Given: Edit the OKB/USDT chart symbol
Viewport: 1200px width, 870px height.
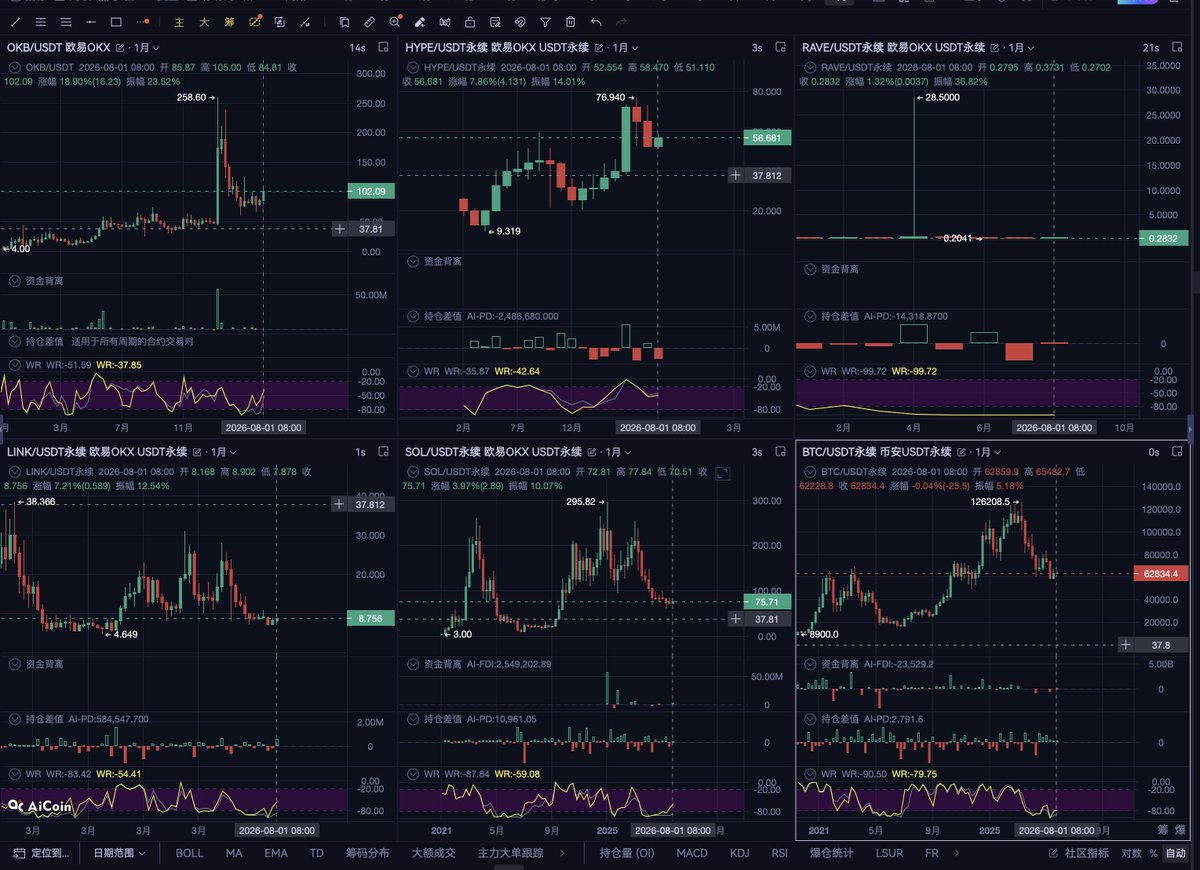Looking at the screenshot, I should pos(121,48).
